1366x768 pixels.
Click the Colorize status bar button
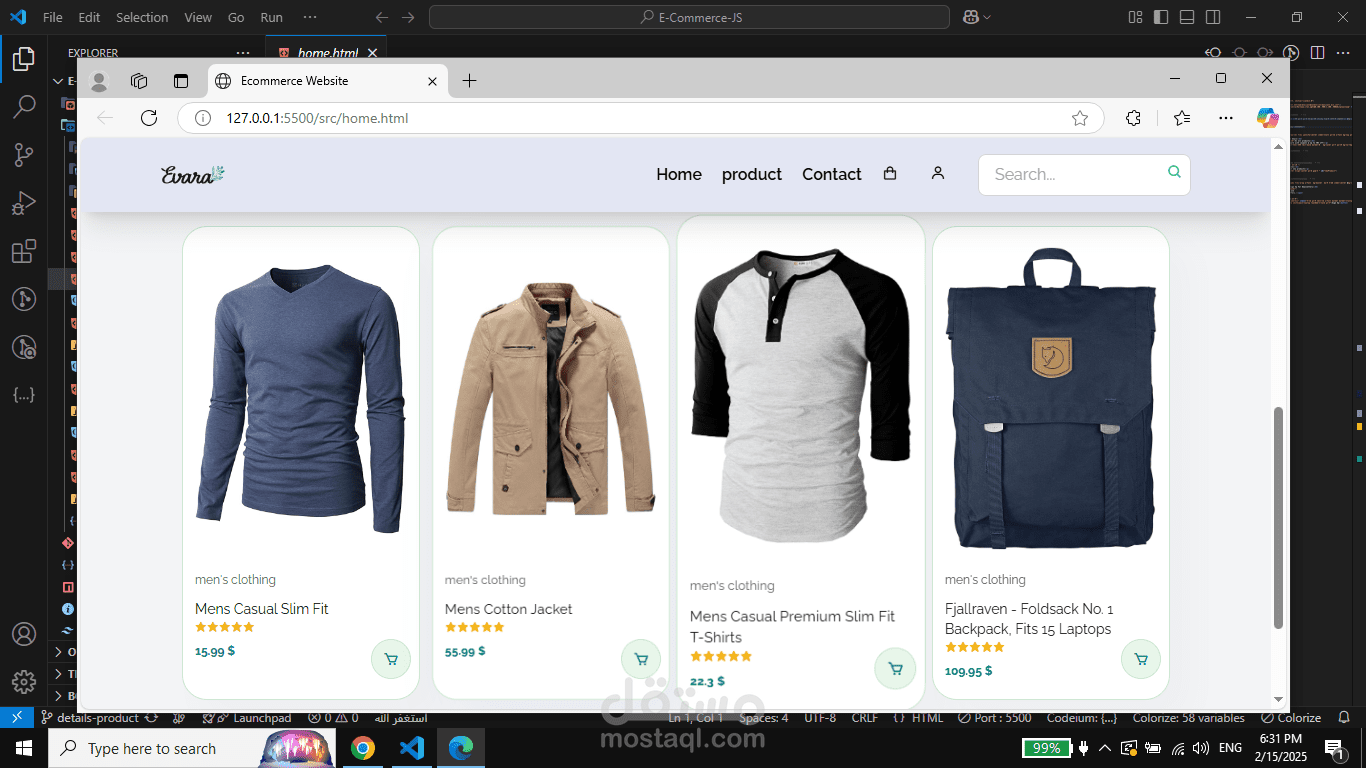pos(1291,718)
